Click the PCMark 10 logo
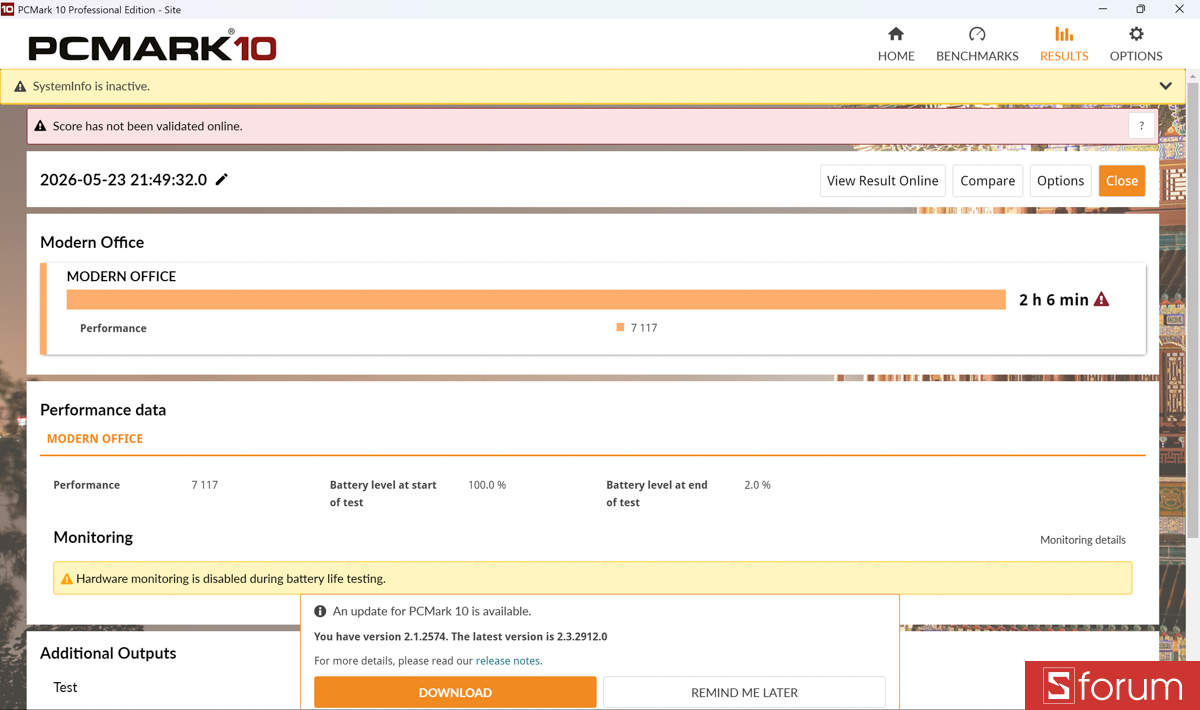 coord(152,45)
